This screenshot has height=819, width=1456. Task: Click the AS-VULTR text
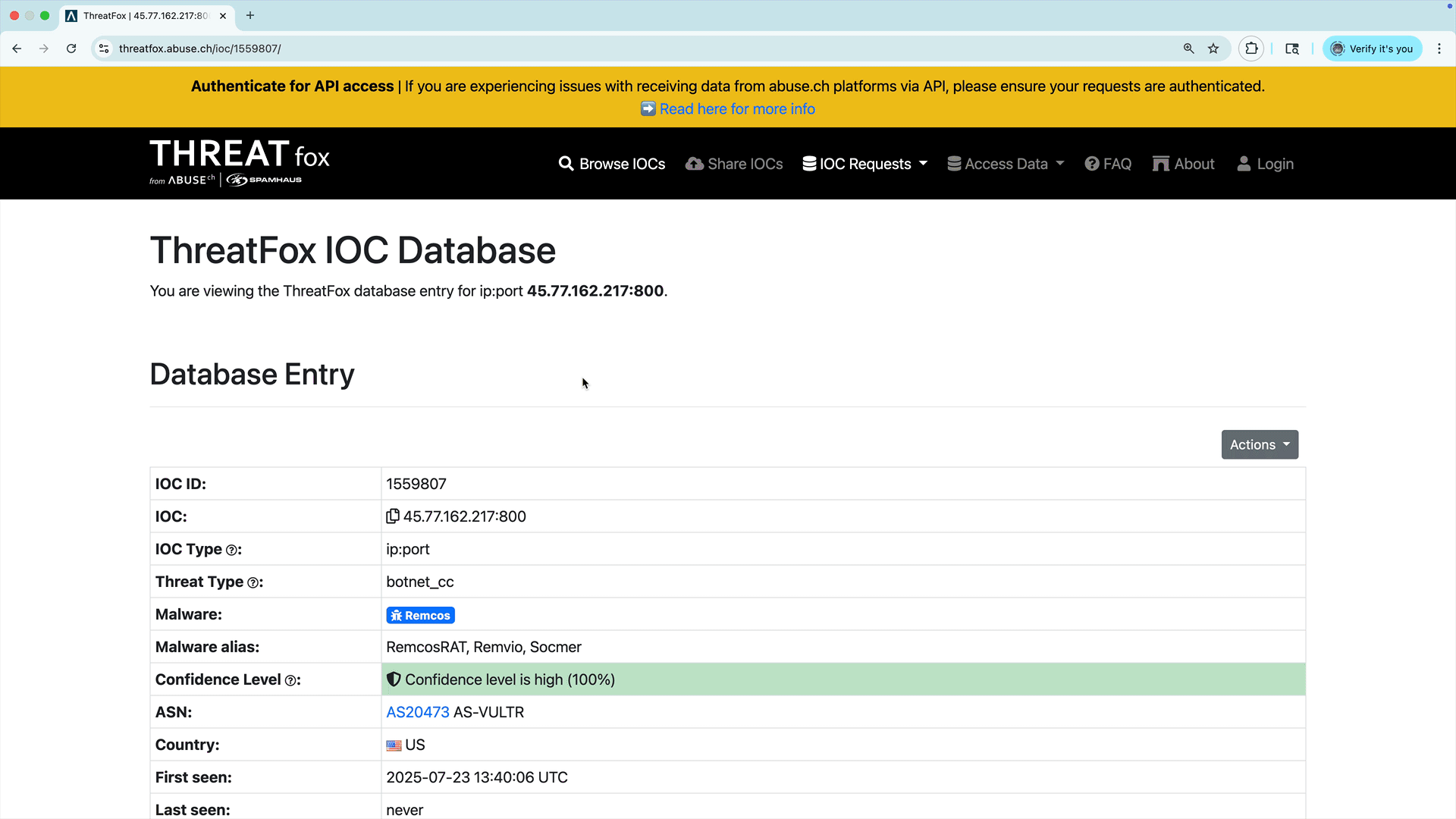point(488,712)
